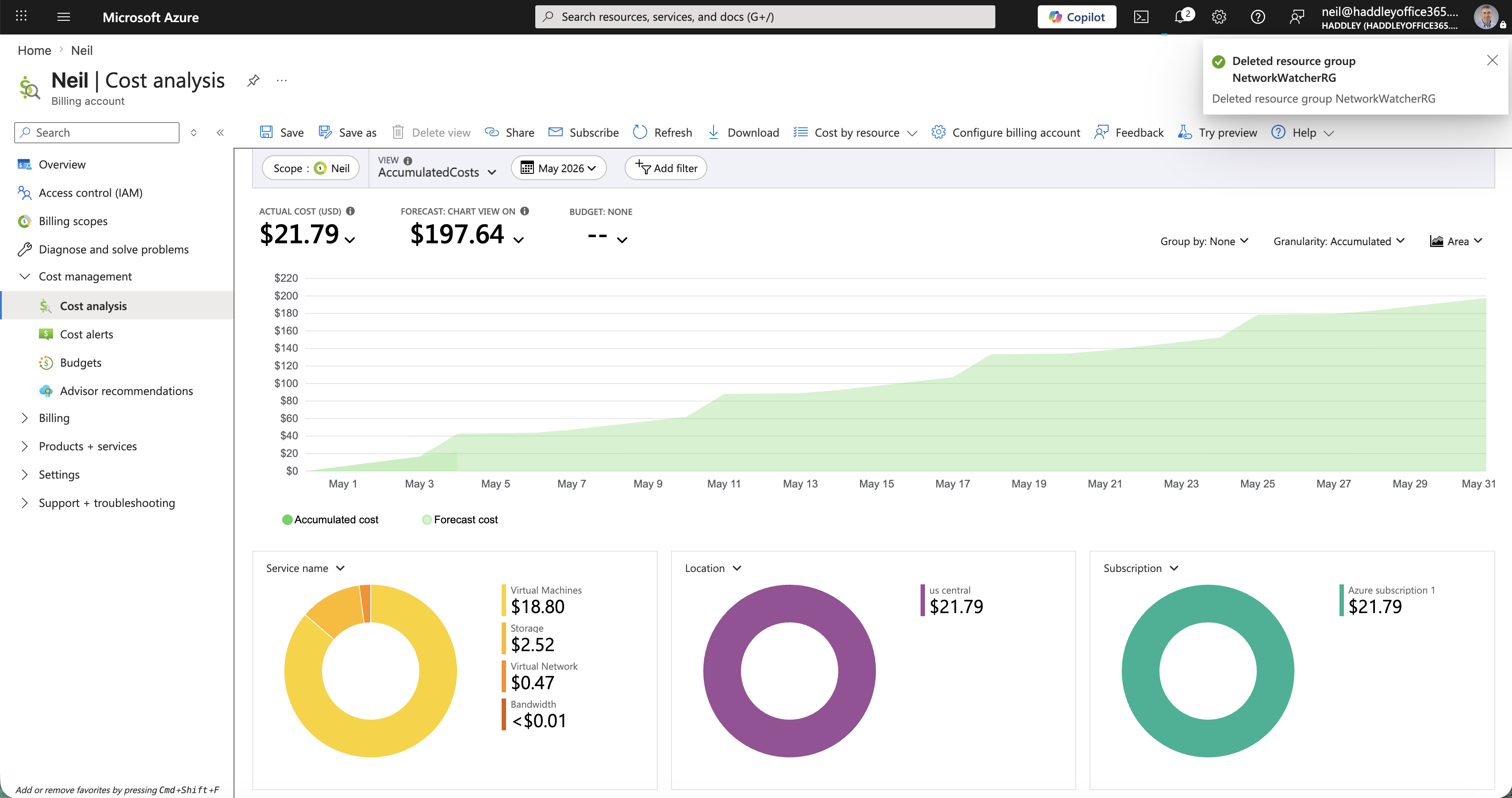The width and height of the screenshot is (1512, 798).
Task: Click Save as in toolbar
Action: (348, 133)
